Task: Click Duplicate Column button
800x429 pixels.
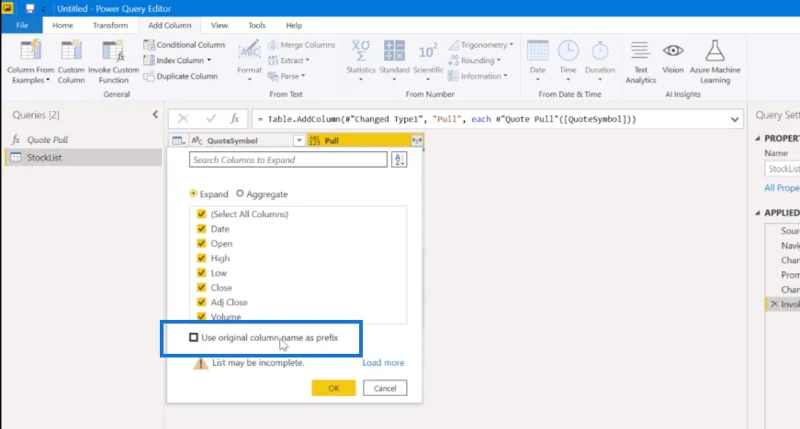Action: point(181,76)
